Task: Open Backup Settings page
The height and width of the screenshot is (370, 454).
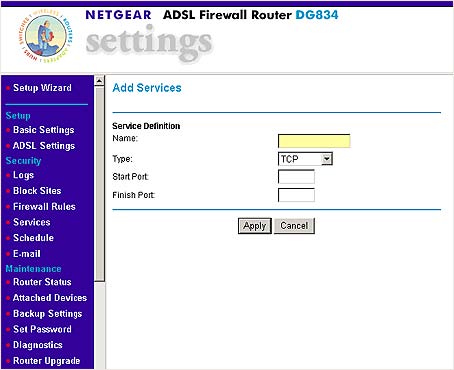Action: coord(47,314)
